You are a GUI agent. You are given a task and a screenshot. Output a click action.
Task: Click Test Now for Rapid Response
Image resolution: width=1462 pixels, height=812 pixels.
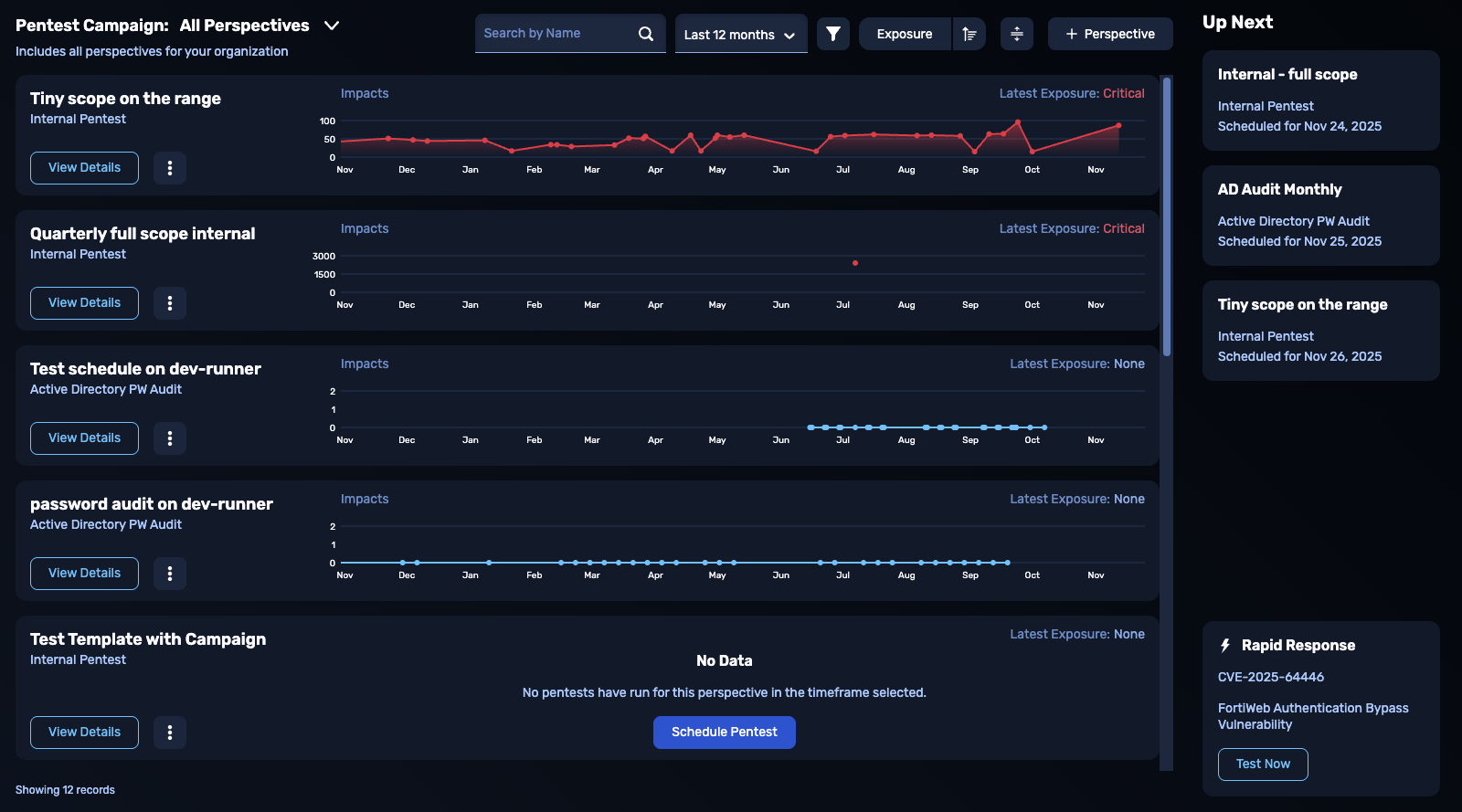1263,765
